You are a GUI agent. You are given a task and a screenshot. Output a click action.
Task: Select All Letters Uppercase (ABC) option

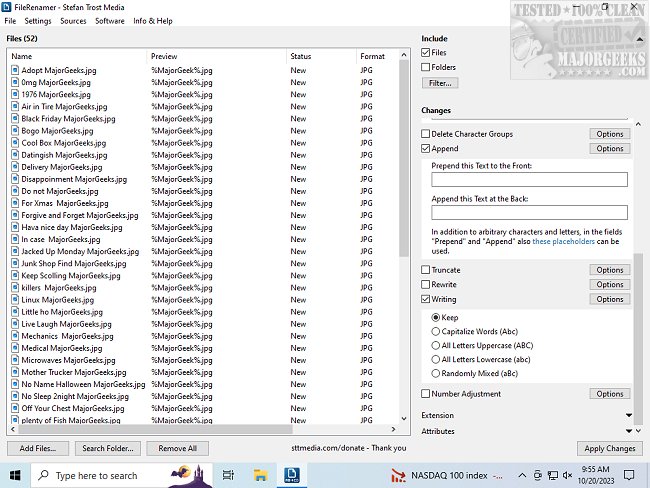[435, 345]
